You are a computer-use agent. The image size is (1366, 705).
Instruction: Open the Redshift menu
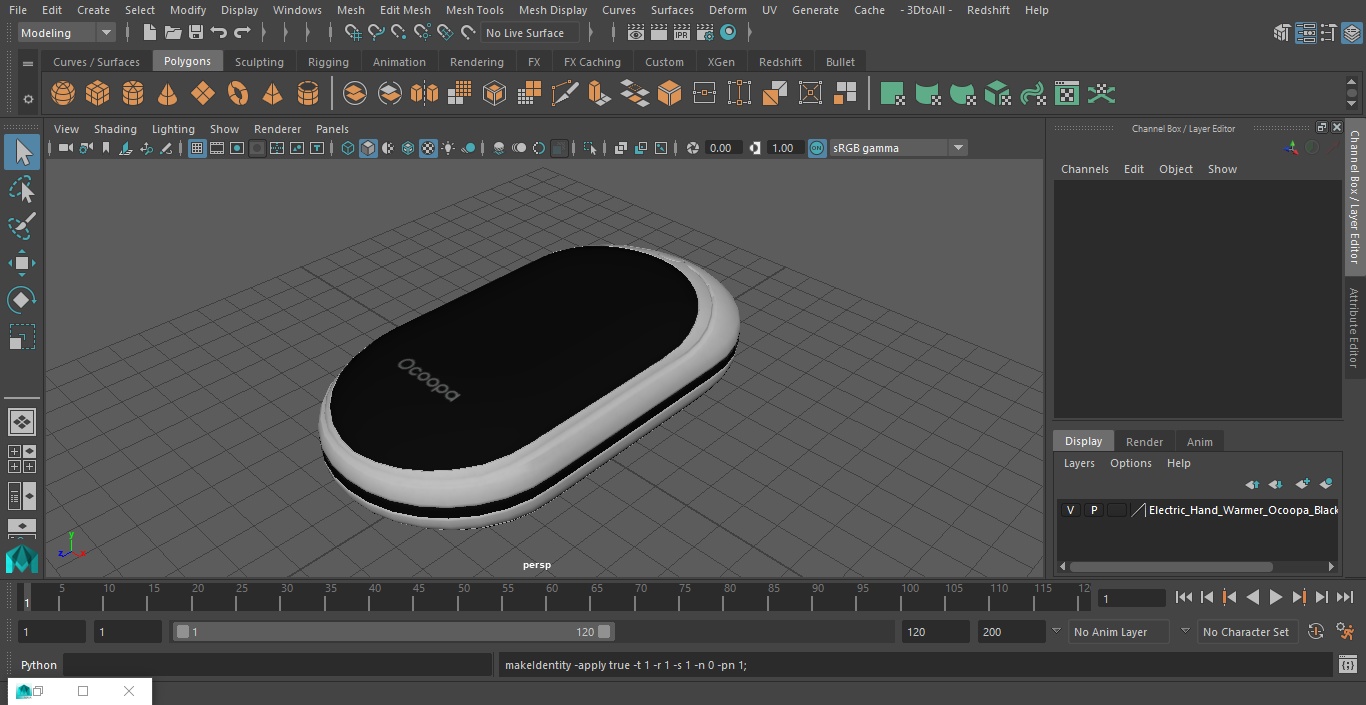pos(988,10)
